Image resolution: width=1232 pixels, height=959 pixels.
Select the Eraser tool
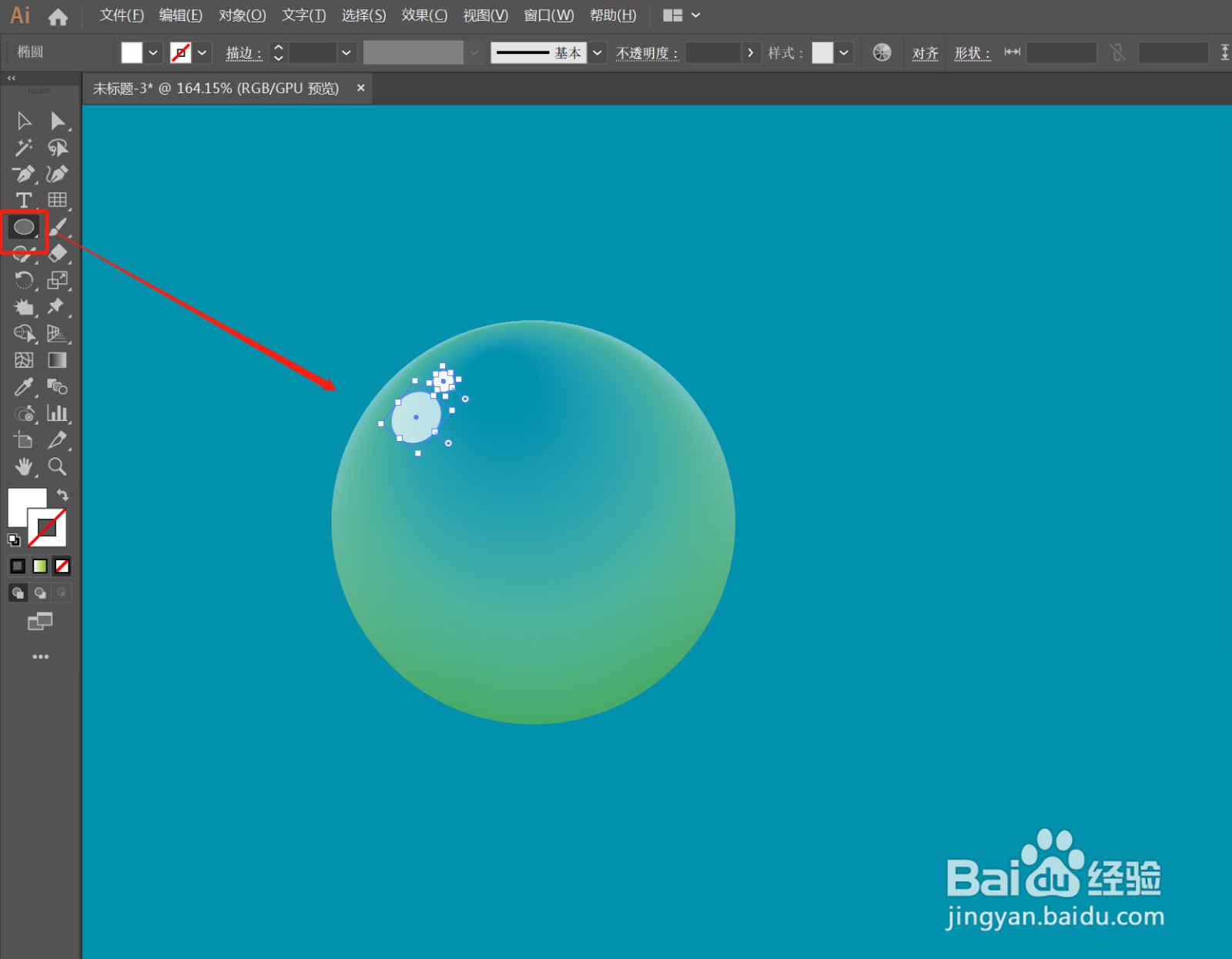57,253
